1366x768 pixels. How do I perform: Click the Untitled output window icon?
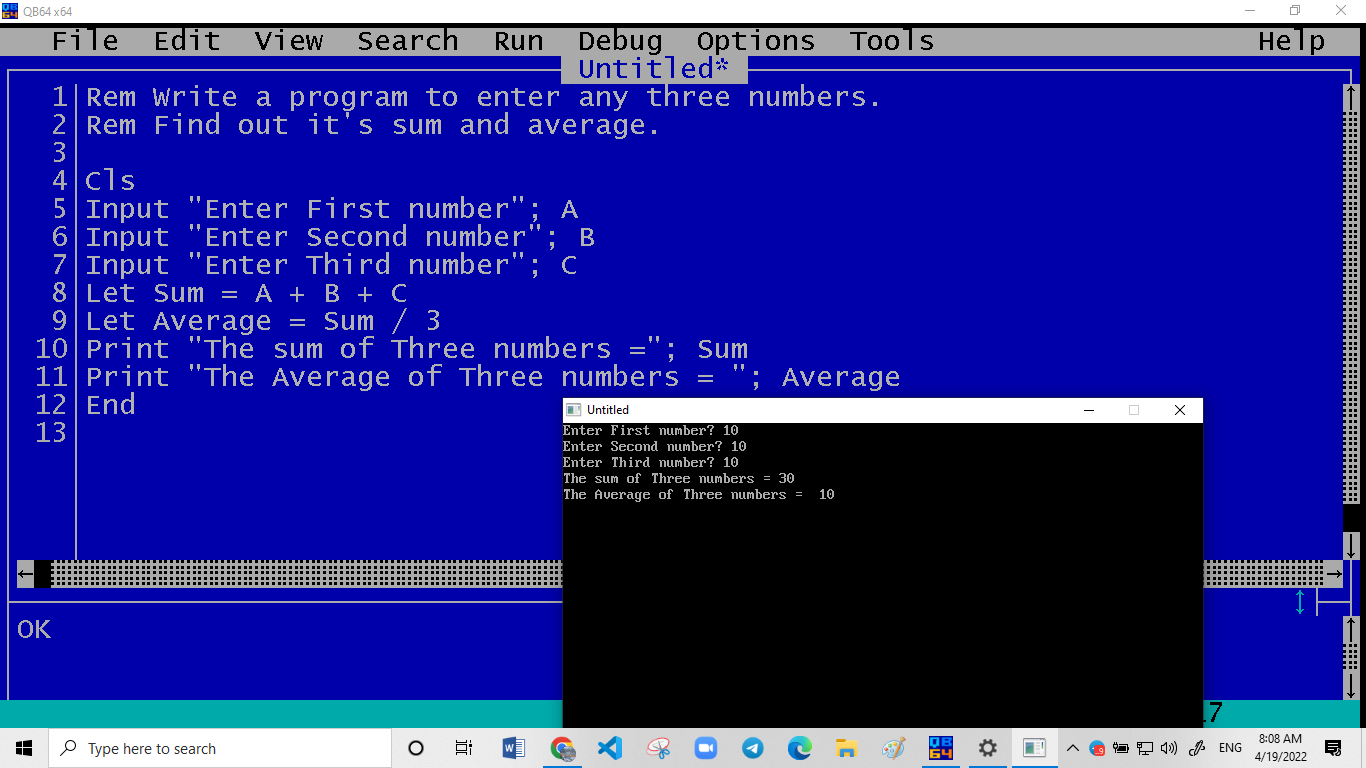click(573, 410)
